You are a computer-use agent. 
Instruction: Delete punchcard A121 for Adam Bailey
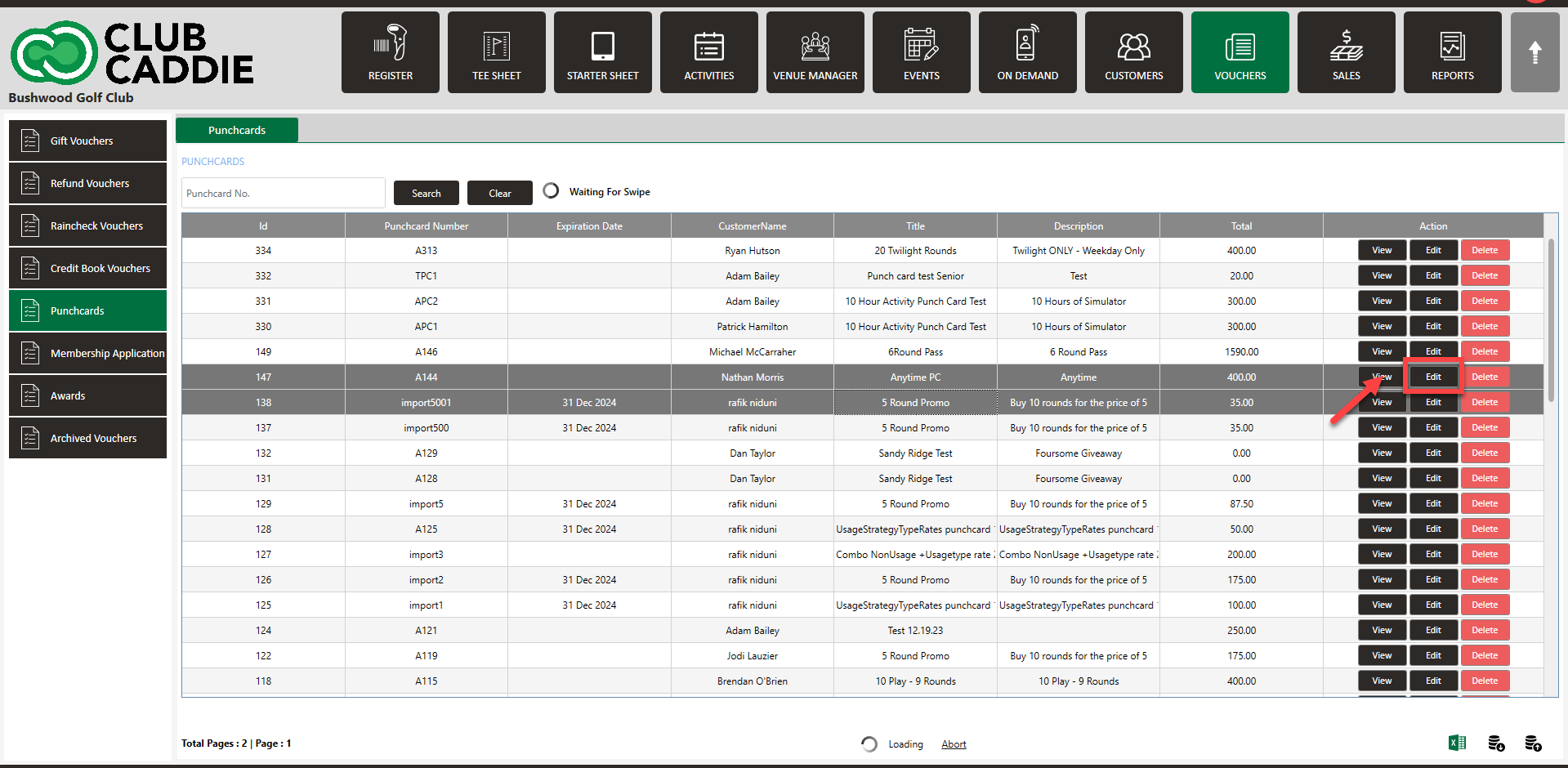pos(1485,630)
